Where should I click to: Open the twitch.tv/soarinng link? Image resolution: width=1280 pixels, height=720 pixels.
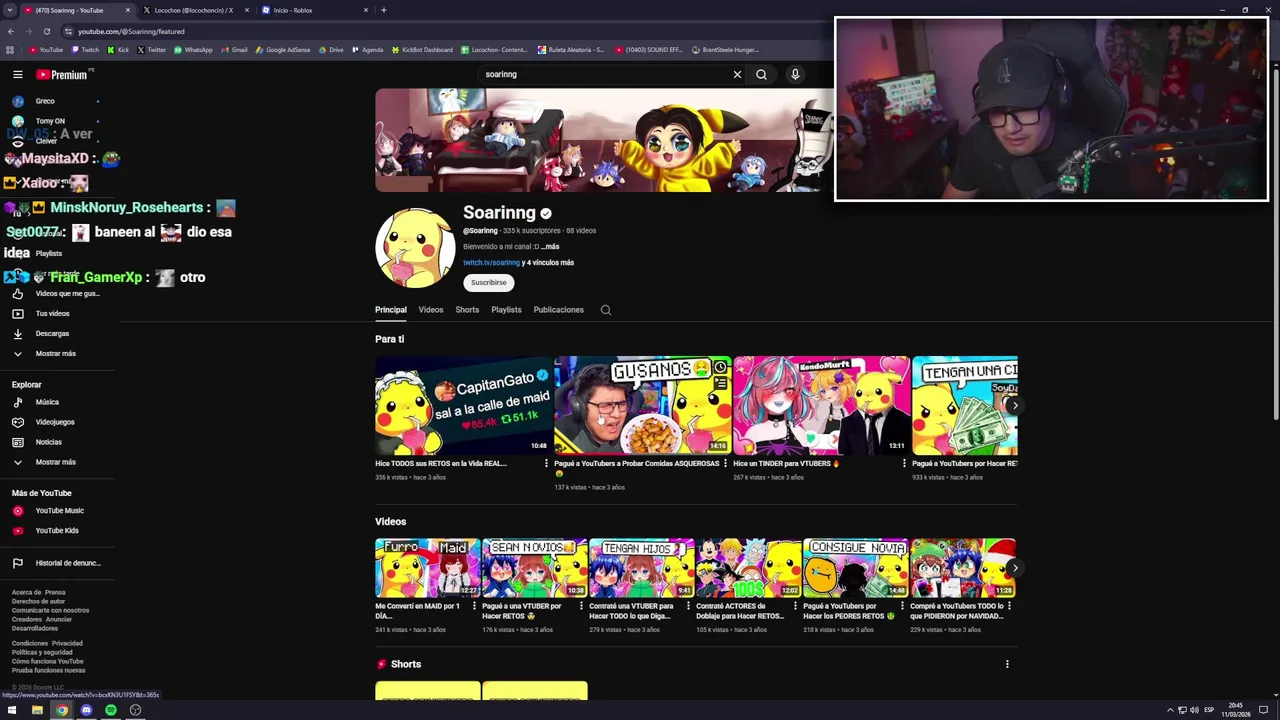(491, 263)
